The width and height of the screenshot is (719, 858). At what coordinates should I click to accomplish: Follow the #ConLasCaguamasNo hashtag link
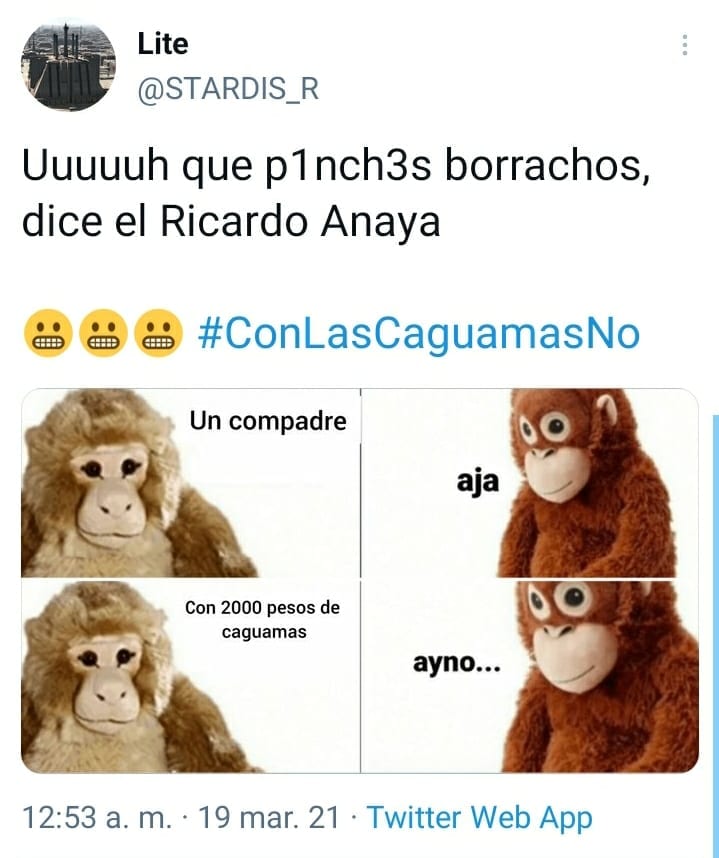[419, 333]
